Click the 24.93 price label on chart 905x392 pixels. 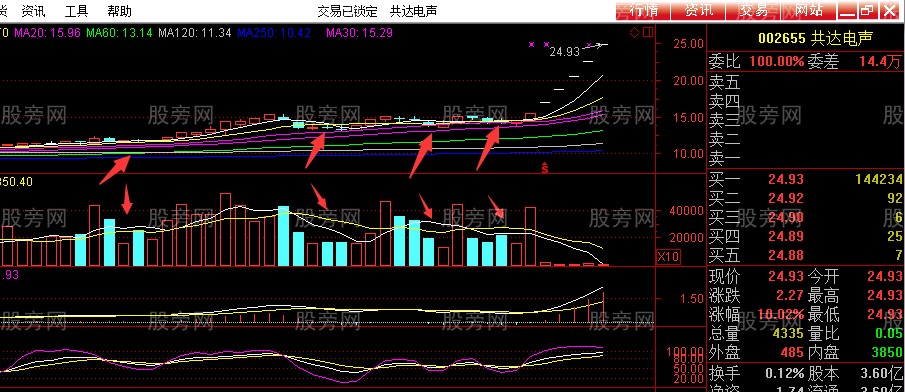click(x=564, y=52)
